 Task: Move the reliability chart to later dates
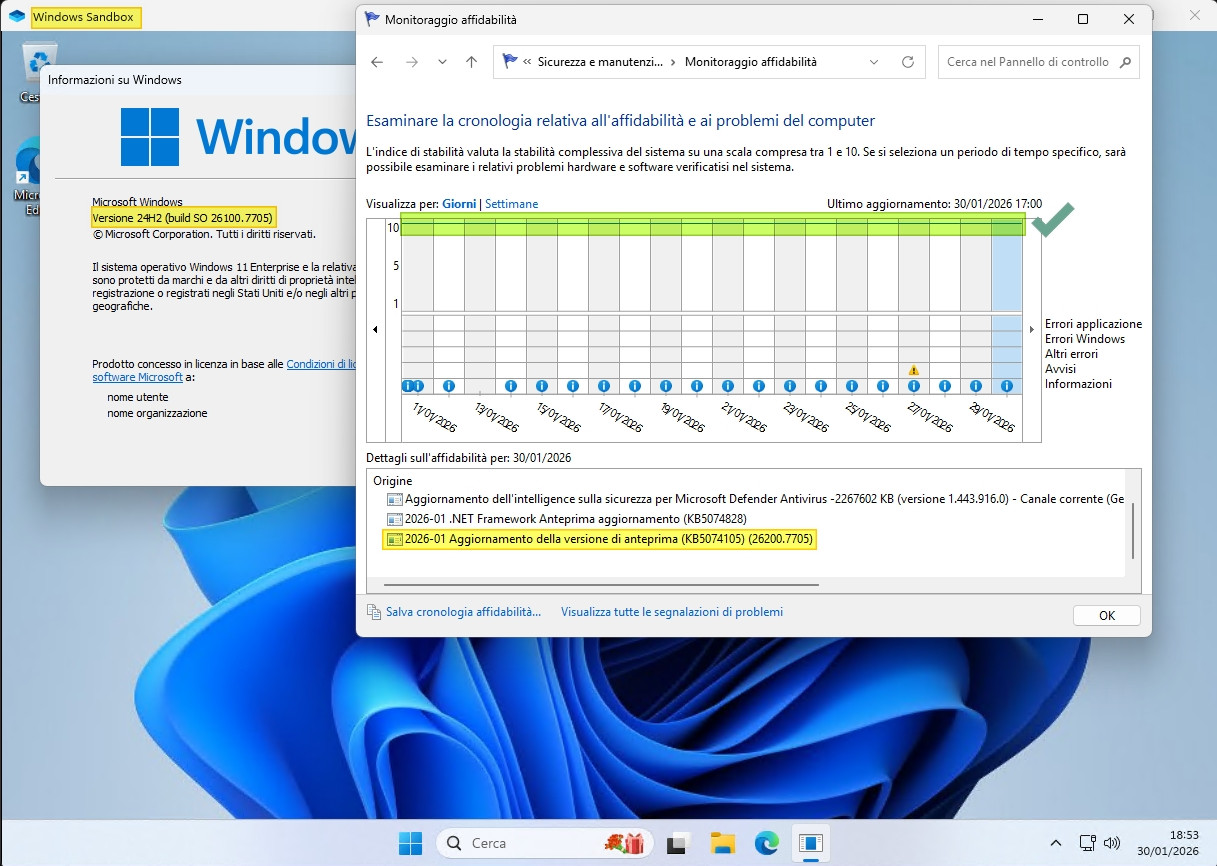1032,329
